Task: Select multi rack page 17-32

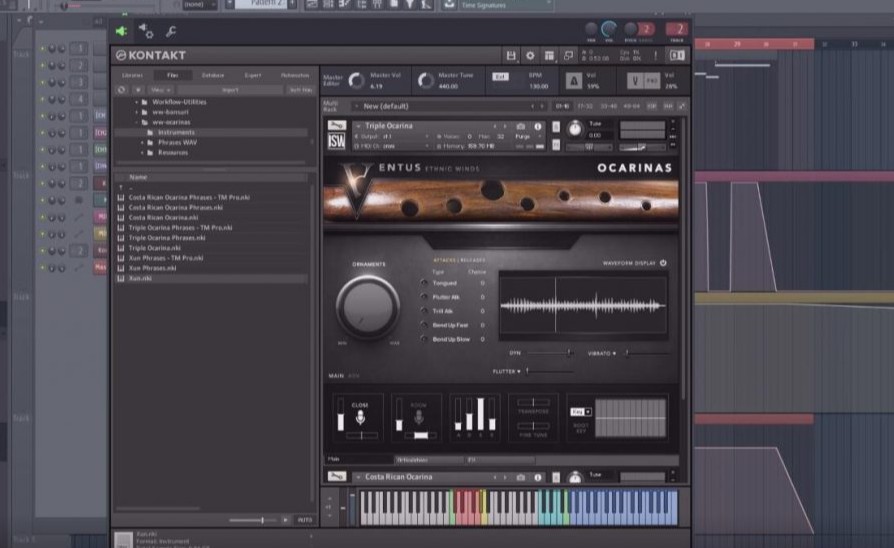Action: (x=585, y=106)
